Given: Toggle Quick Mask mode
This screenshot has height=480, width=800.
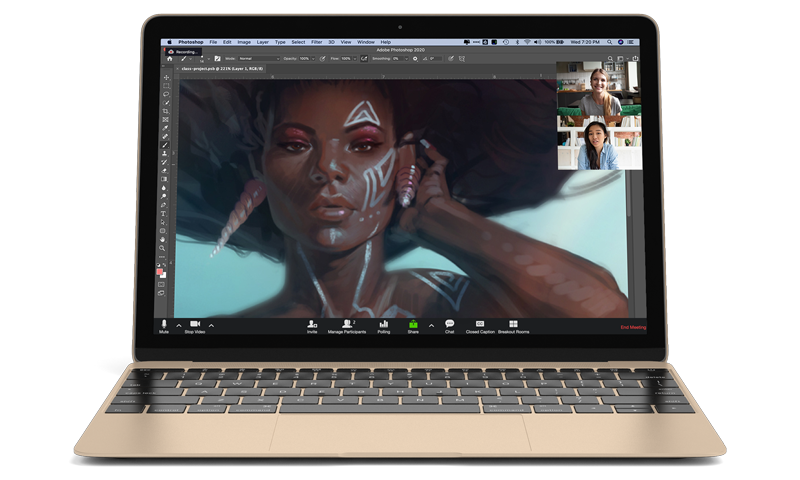Looking at the screenshot, I should tap(162, 285).
